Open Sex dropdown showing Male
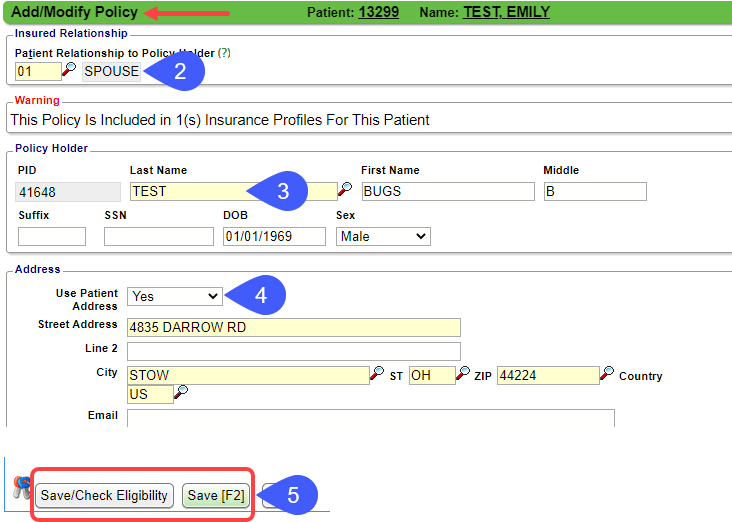732x522 pixels. (x=383, y=237)
